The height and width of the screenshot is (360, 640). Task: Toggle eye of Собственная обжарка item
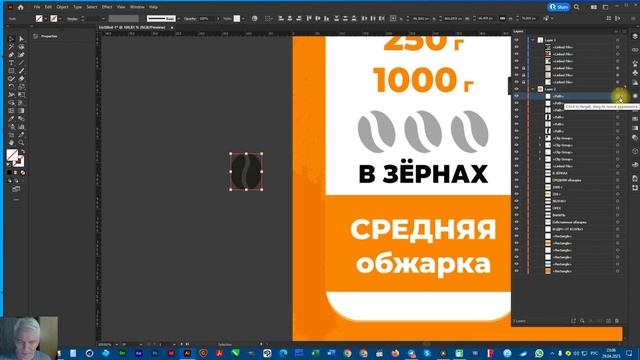pos(517,222)
